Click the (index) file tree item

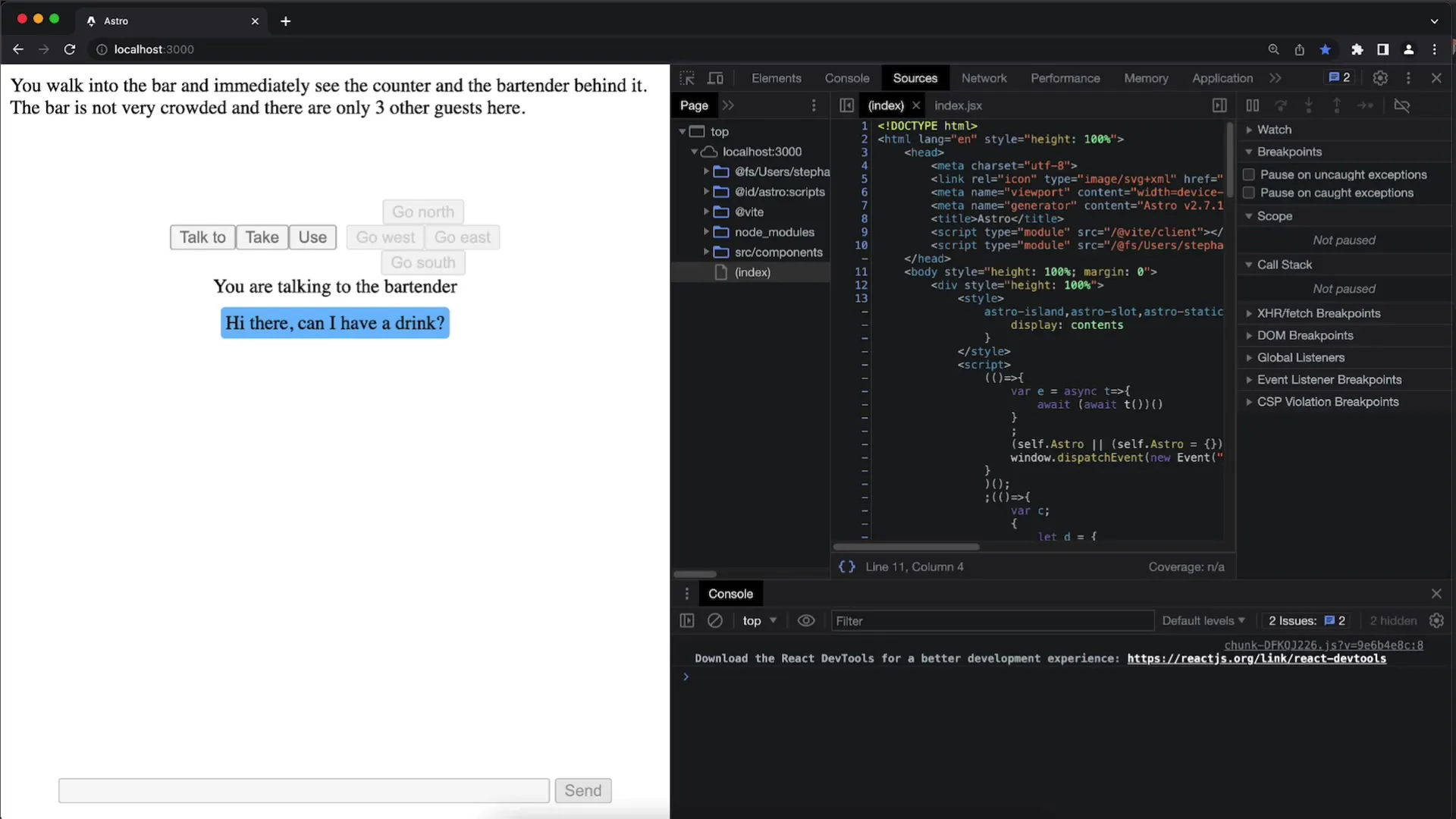[752, 272]
